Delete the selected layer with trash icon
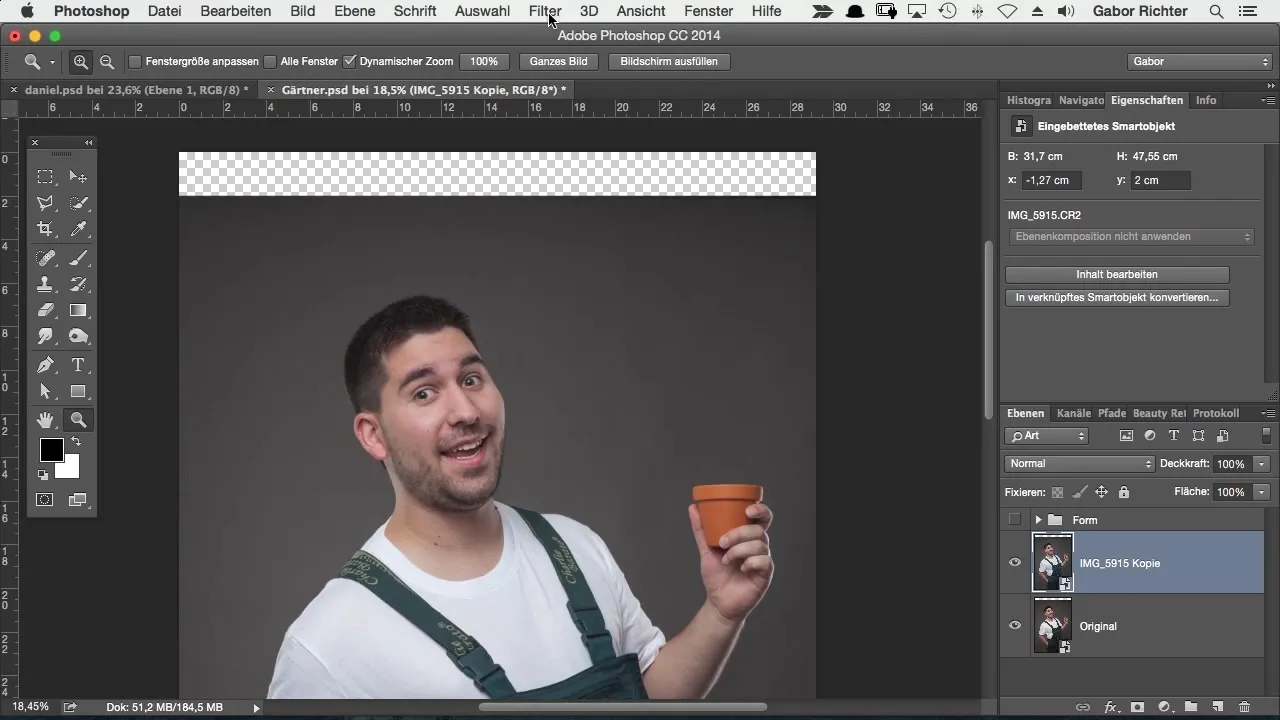Image resolution: width=1280 pixels, height=720 pixels. point(1245,707)
